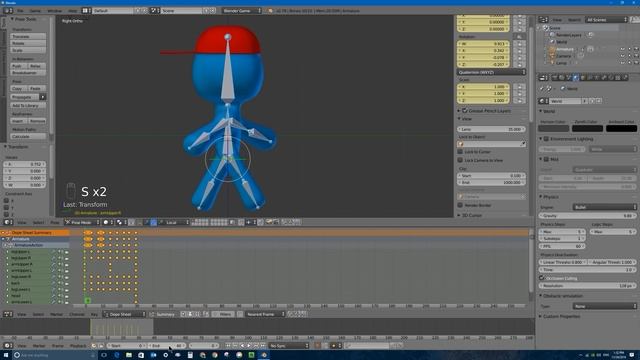Unlink the World datablock with X icon

(x=599, y=101)
